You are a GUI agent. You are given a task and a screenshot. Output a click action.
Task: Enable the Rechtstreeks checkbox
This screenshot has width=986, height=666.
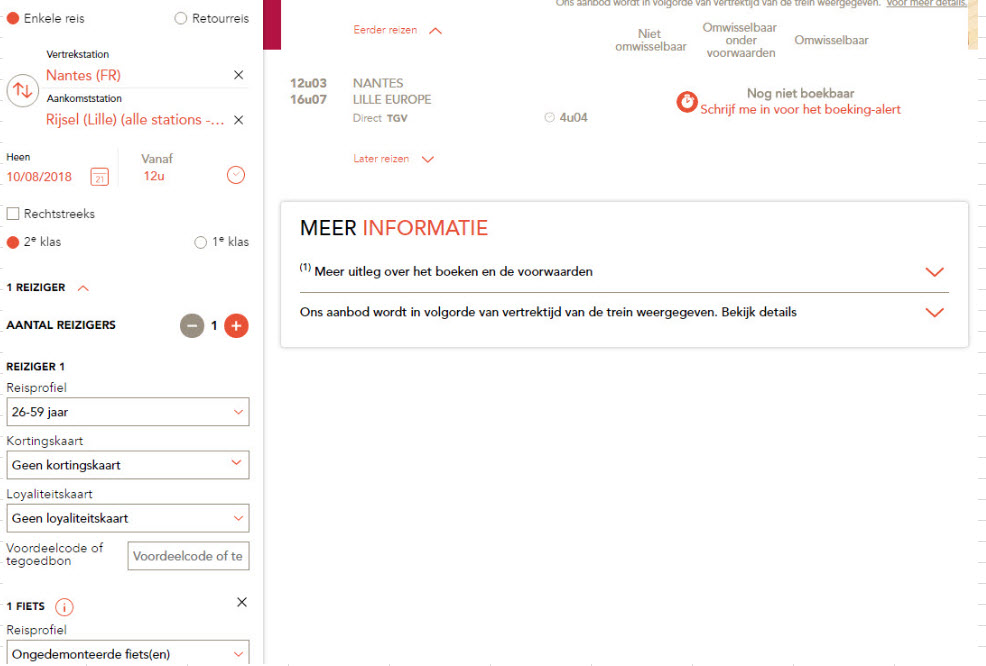13,214
